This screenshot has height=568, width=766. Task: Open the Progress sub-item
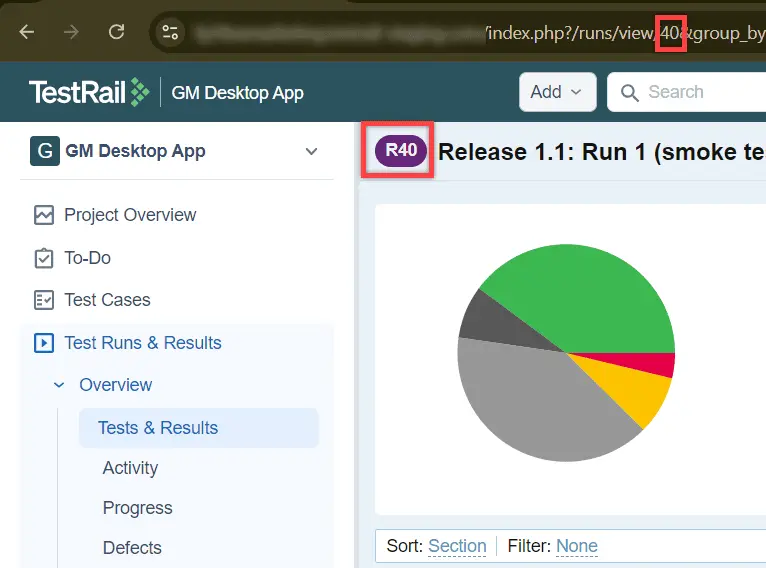pyautogui.click(x=138, y=508)
